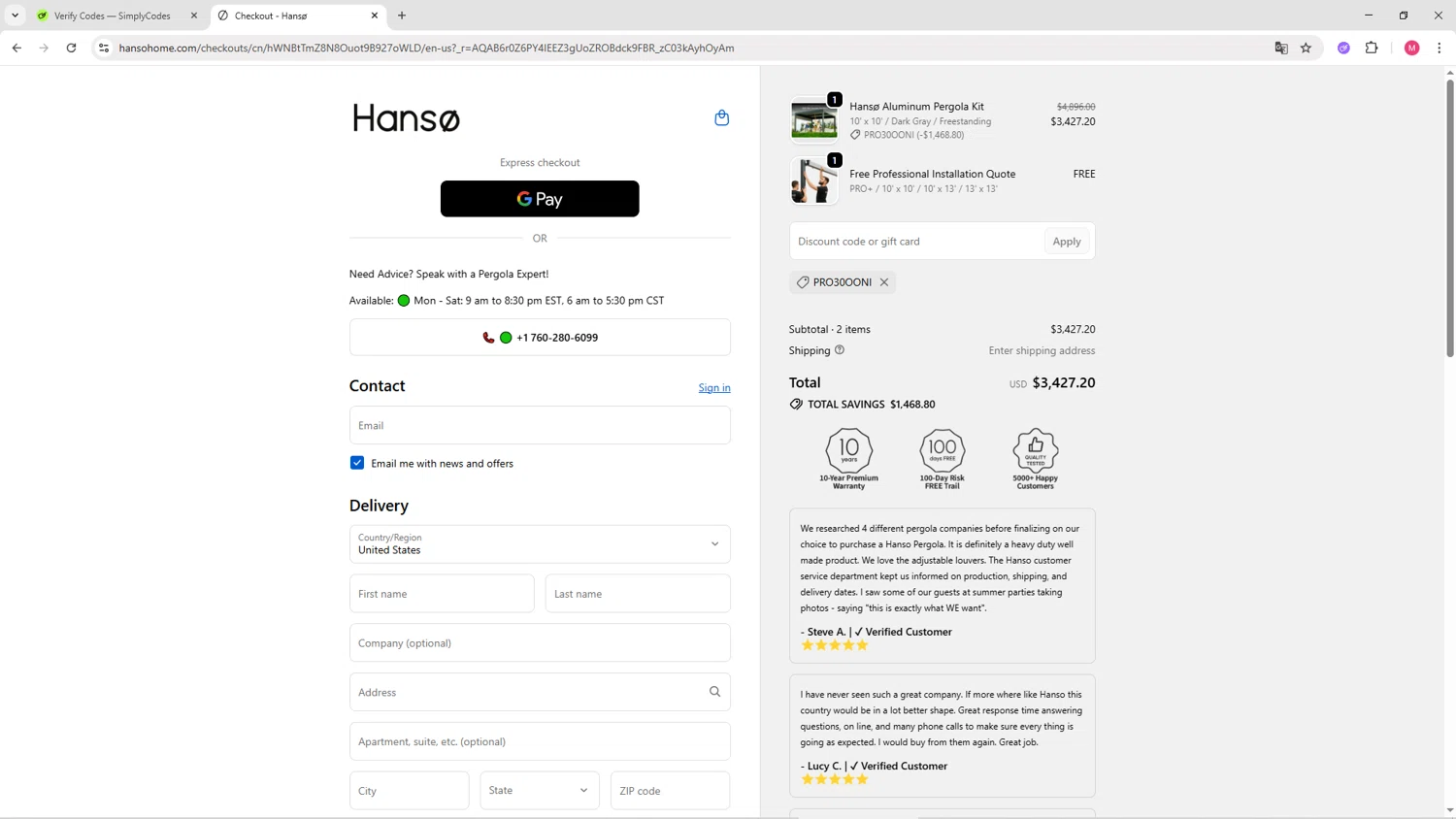The width and height of the screenshot is (1456, 819).
Task: Open a new browser tab
Action: point(402,16)
